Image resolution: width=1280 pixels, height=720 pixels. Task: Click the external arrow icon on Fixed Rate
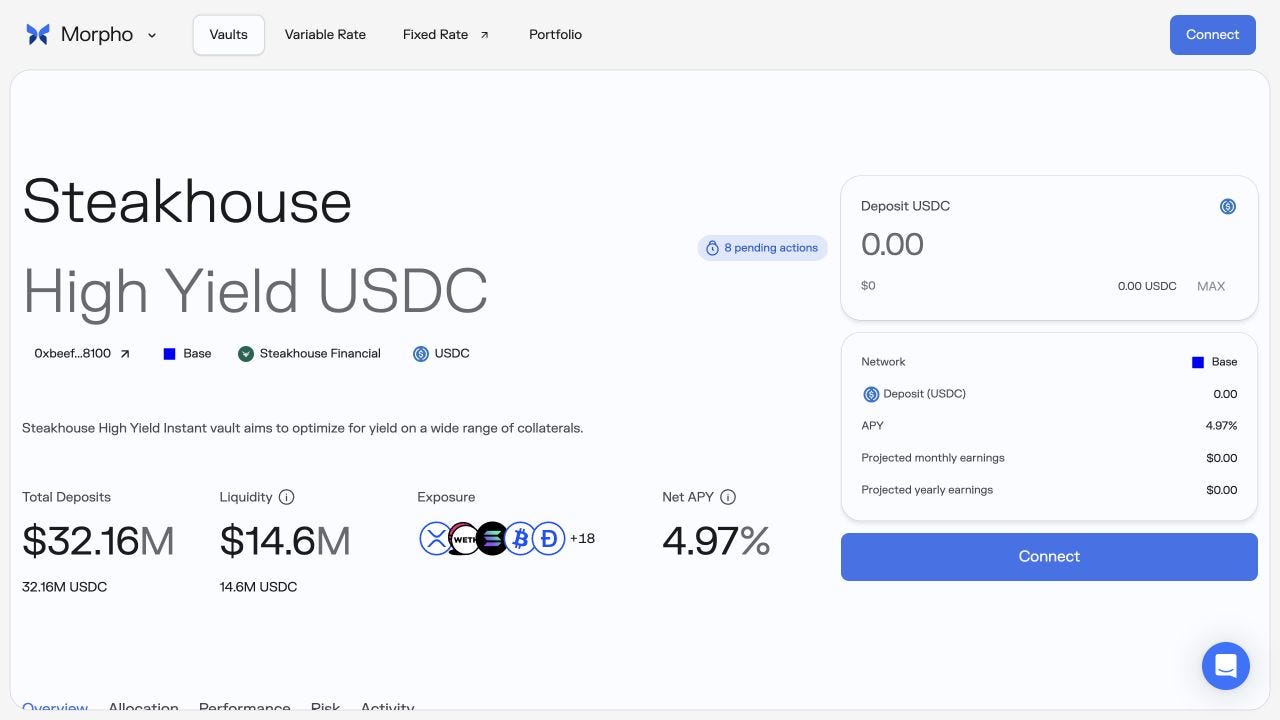pos(485,35)
